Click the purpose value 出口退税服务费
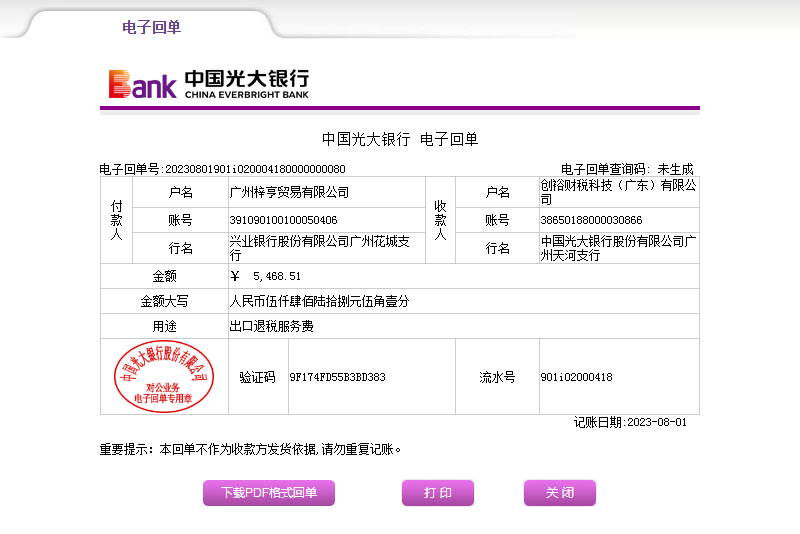The image size is (800, 534). 271,326
